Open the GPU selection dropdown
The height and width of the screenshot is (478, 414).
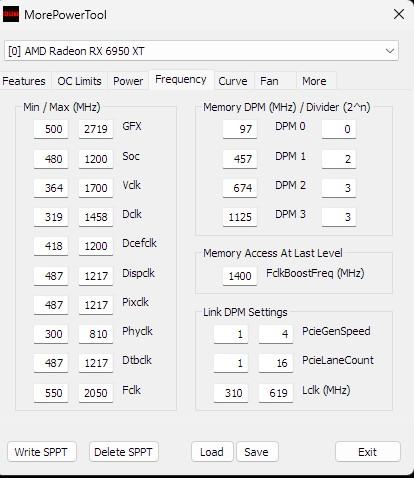point(201,51)
